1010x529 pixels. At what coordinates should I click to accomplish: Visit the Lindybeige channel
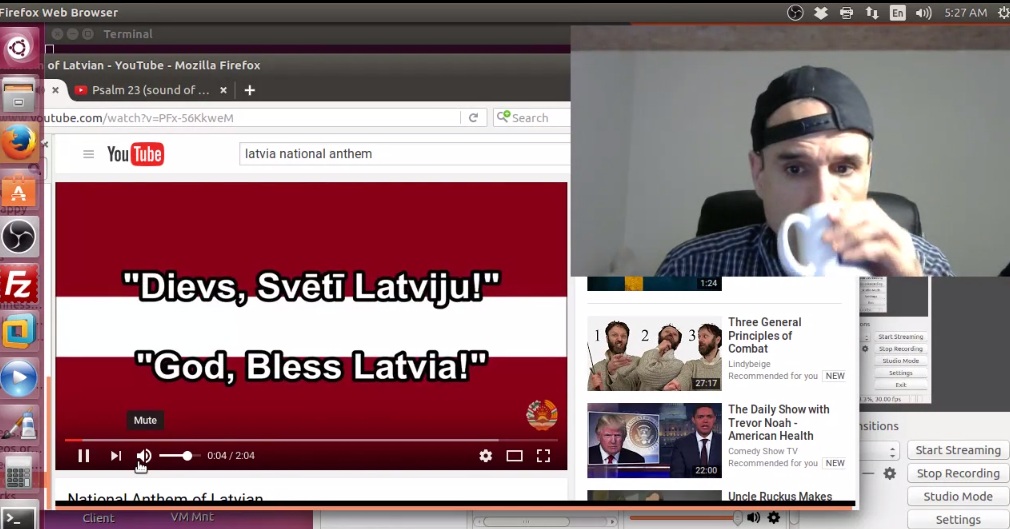[x=749, y=364]
